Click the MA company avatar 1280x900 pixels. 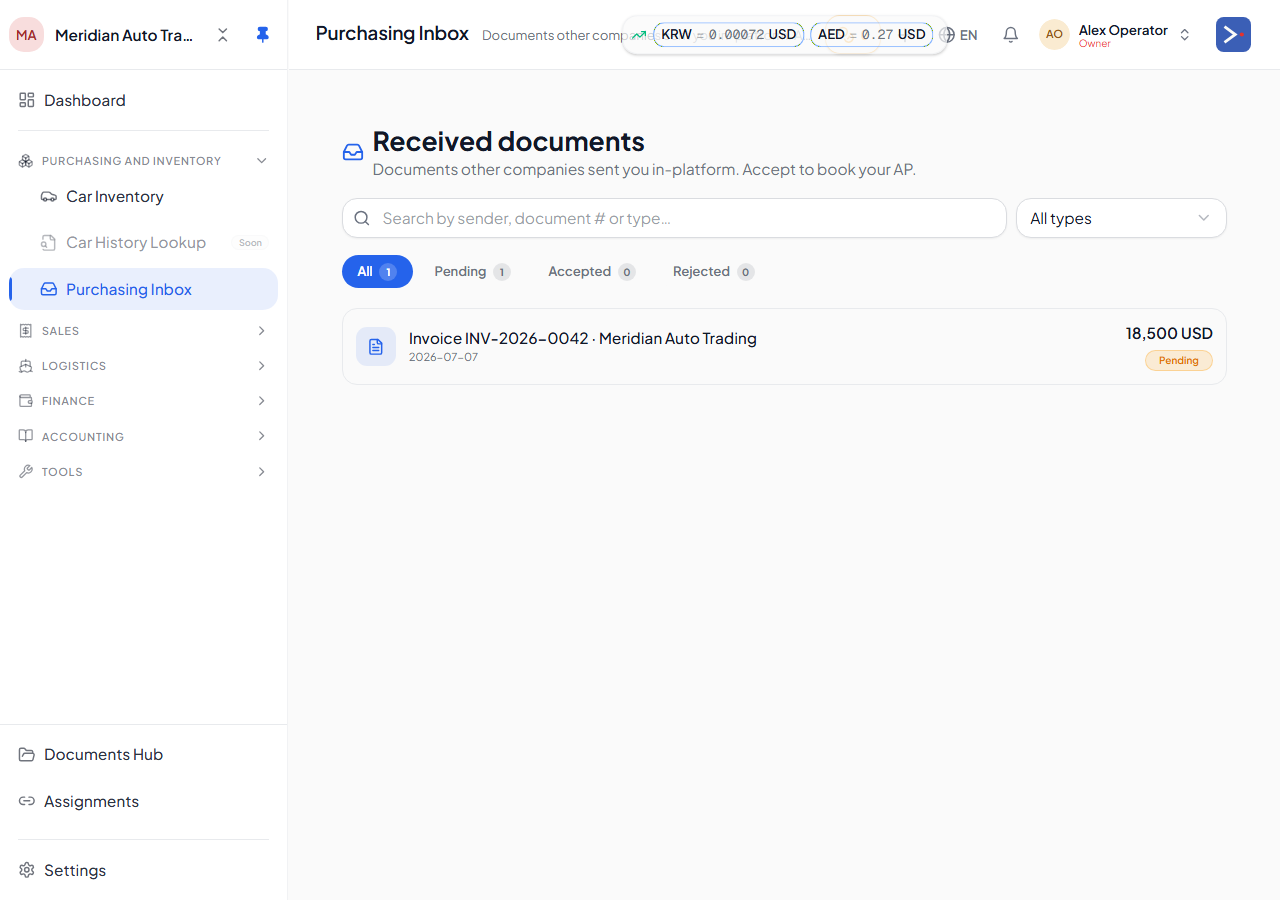click(26, 35)
